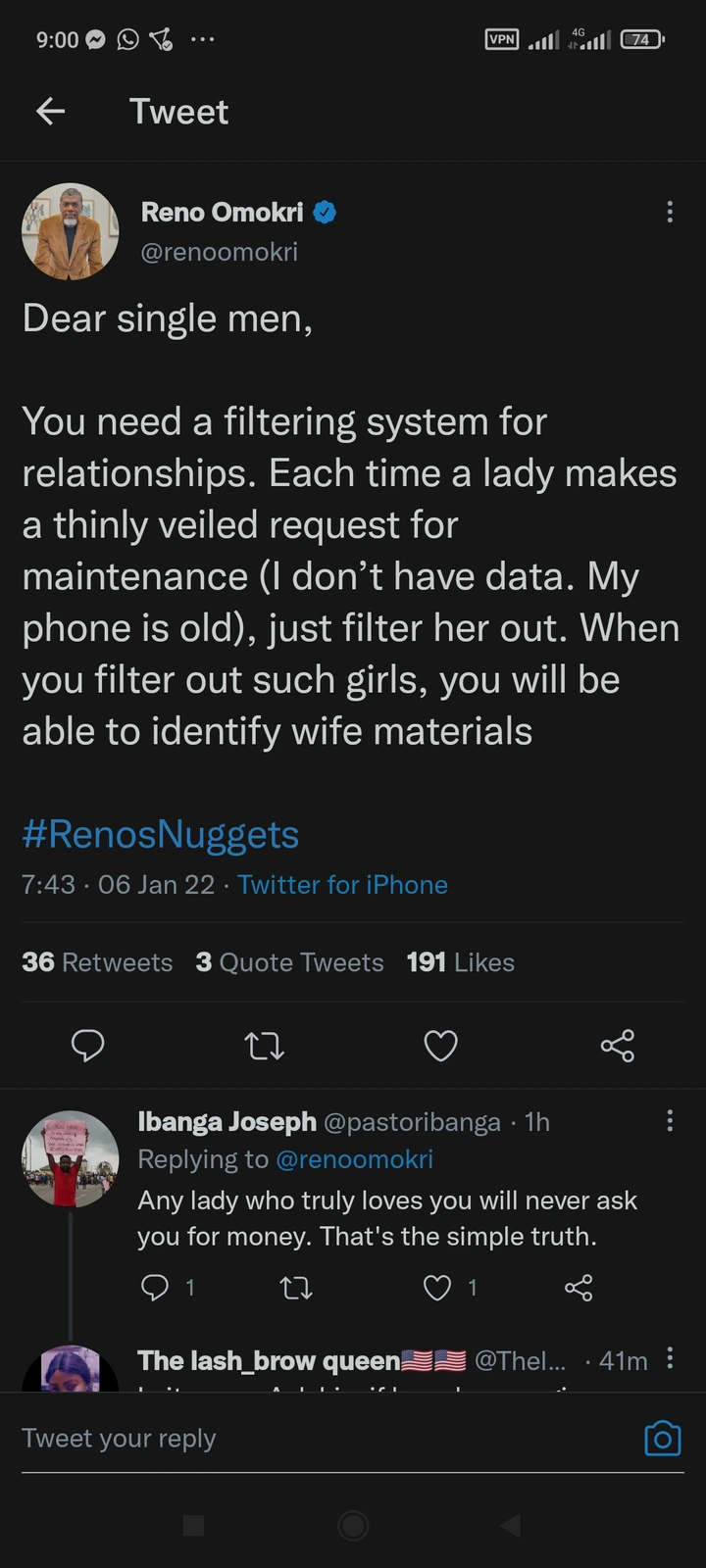The height and width of the screenshot is (1568, 706).
Task: Reply to the main tweet via bubble icon
Action: pyautogui.click(x=88, y=1046)
